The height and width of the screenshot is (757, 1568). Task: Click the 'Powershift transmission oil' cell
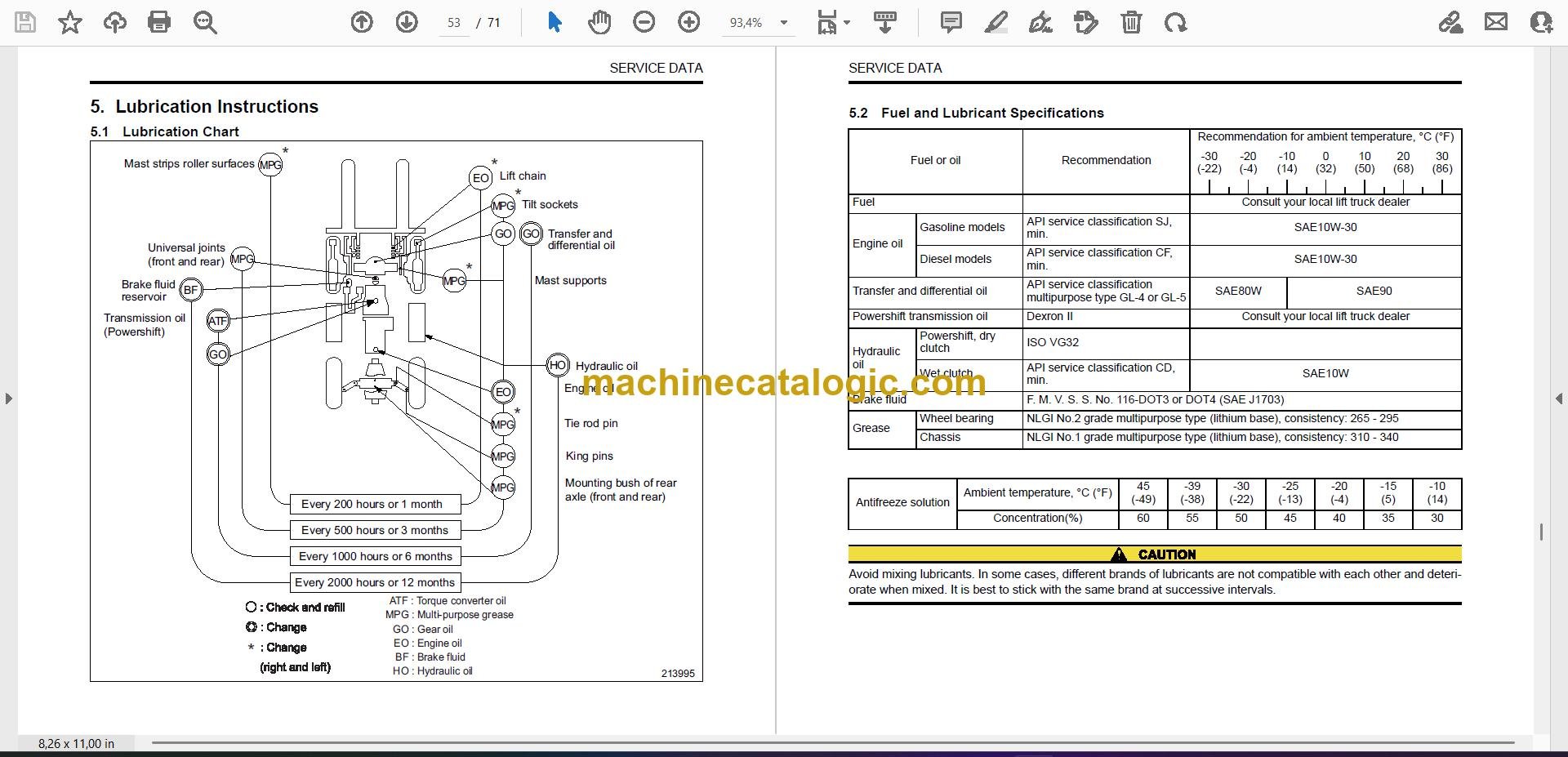936,316
